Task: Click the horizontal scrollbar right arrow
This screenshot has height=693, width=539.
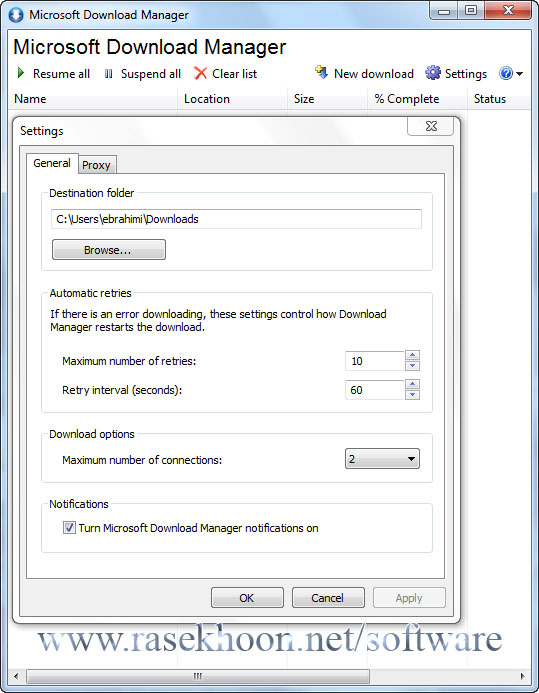Action: coord(523,676)
